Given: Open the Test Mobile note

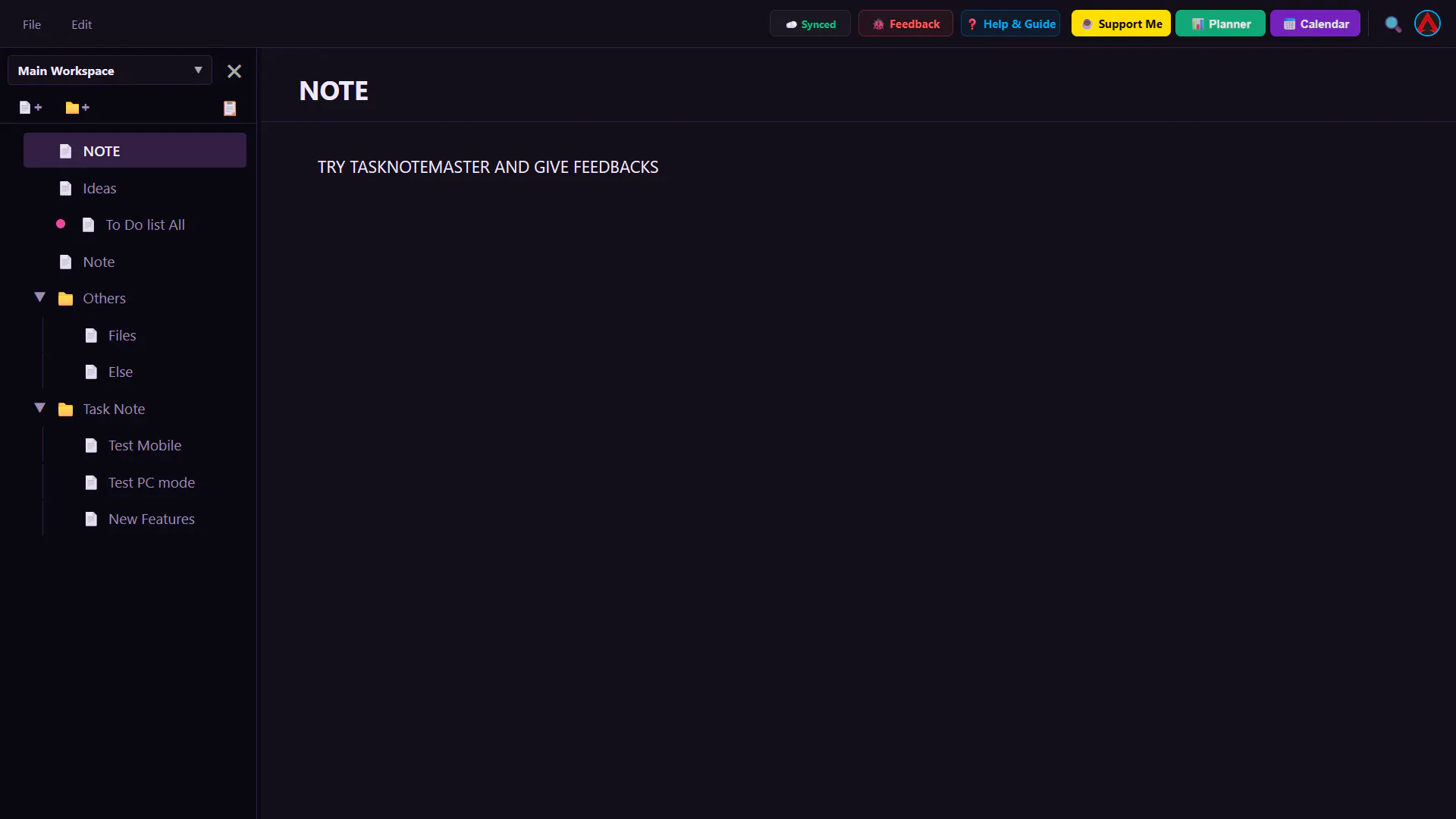Looking at the screenshot, I should point(144,445).
